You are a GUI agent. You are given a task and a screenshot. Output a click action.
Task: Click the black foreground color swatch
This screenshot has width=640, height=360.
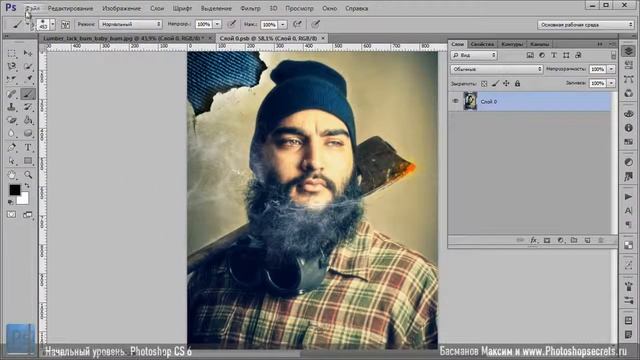click(x=14, y=190)
